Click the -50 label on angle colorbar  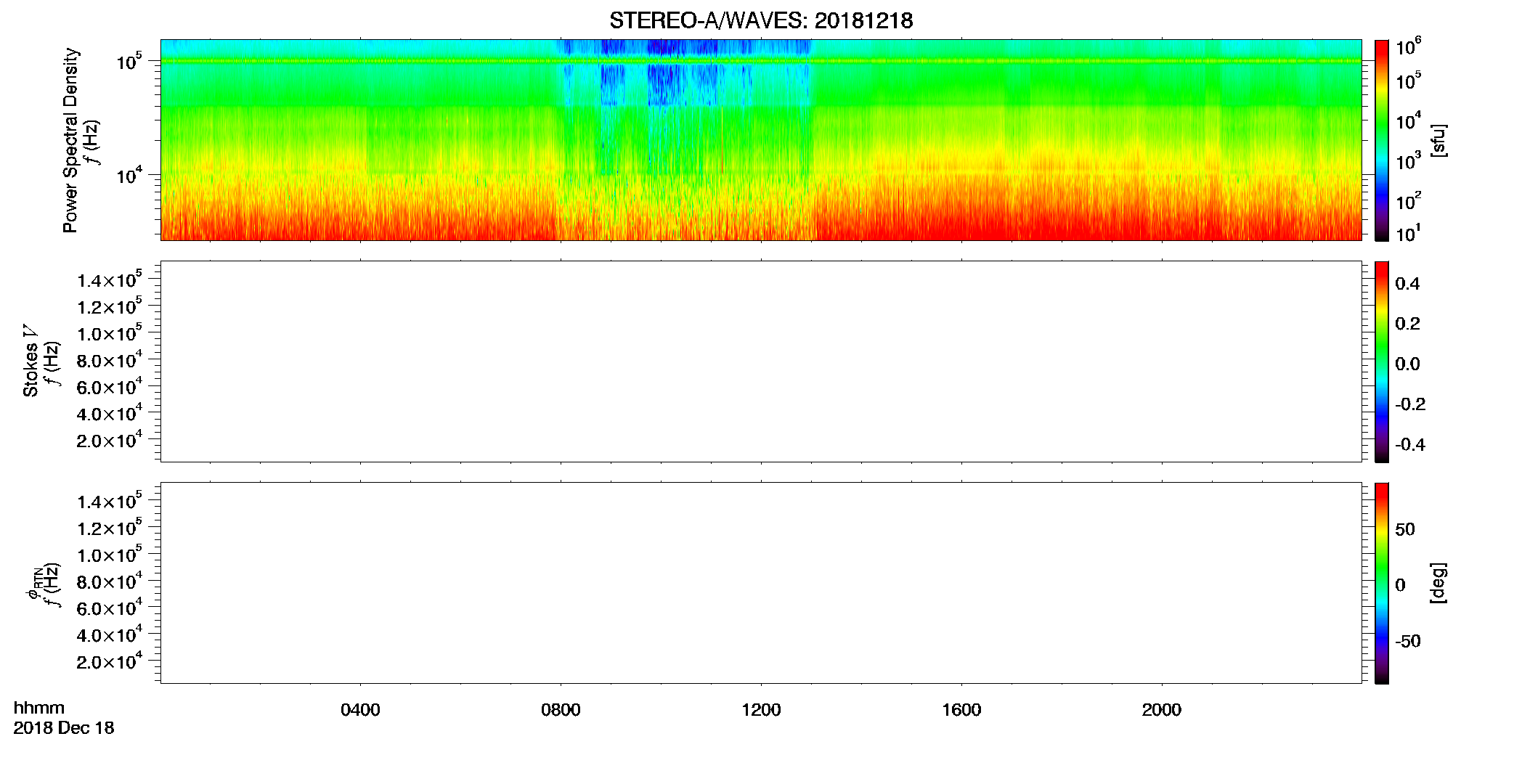click(x=1408, y=642)
